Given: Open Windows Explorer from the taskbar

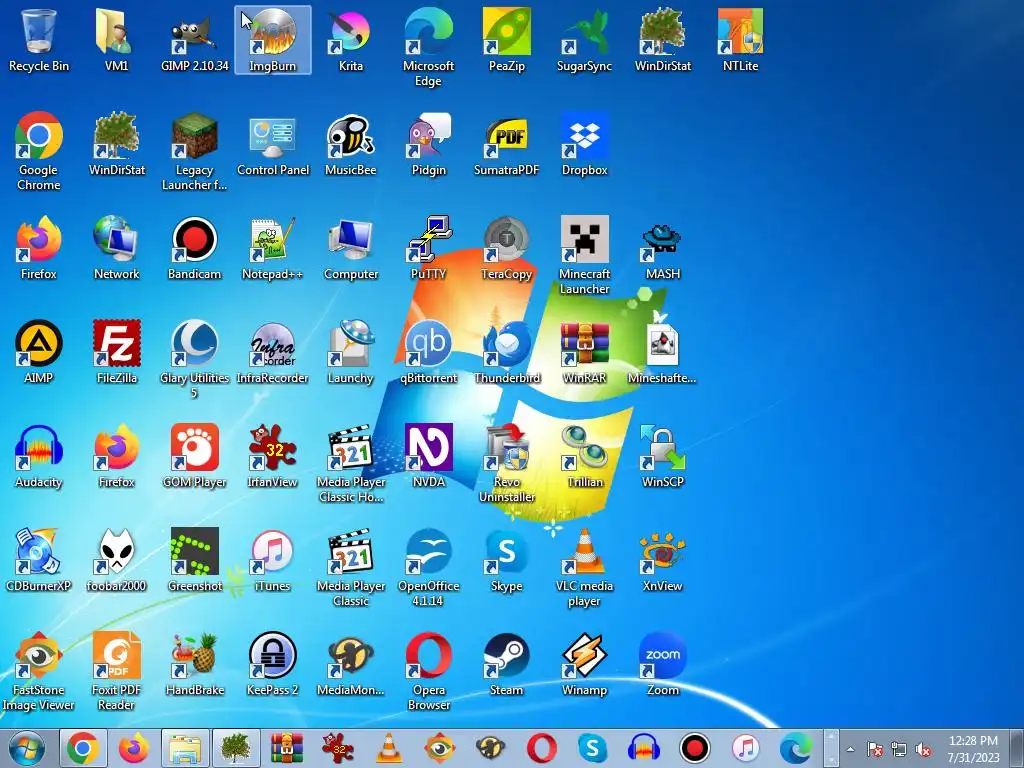Looking at the screenshot, I should tap(185, 748).
